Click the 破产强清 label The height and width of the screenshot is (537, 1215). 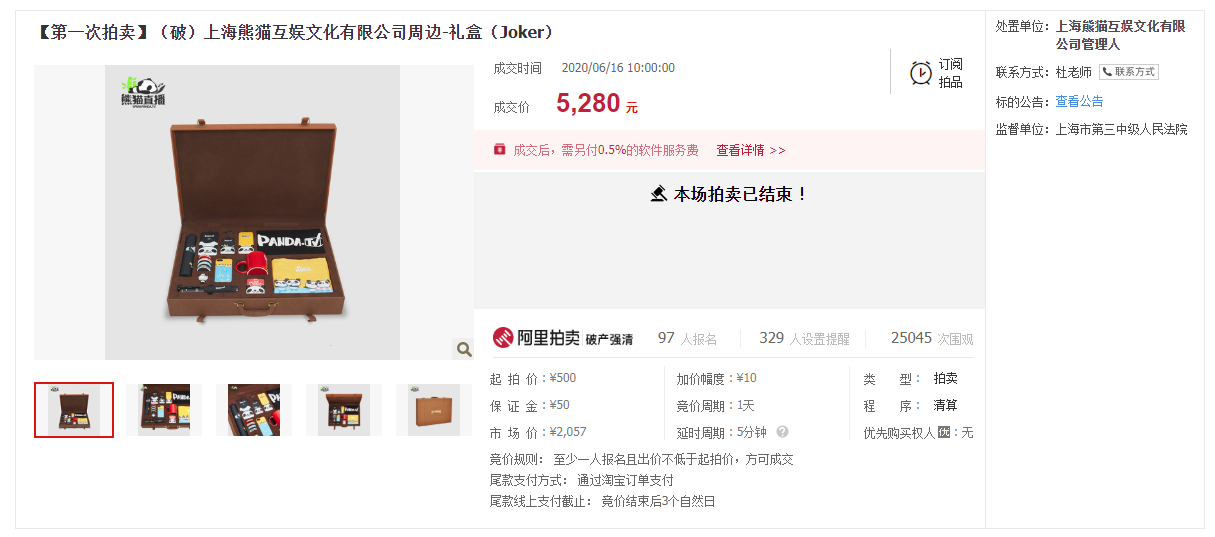coord(609,340)
